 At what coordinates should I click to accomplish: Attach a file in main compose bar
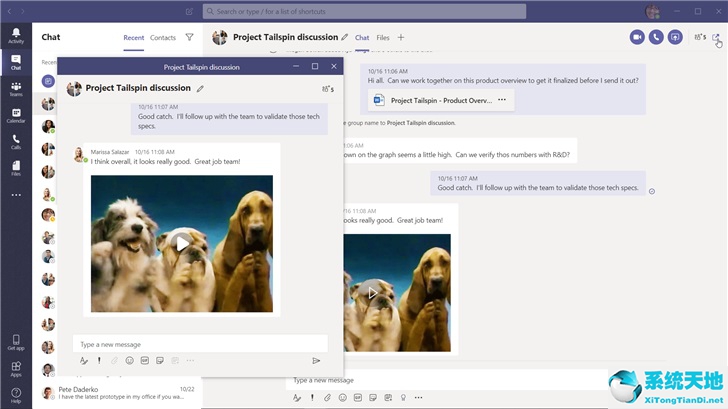(x=327, y=397)
